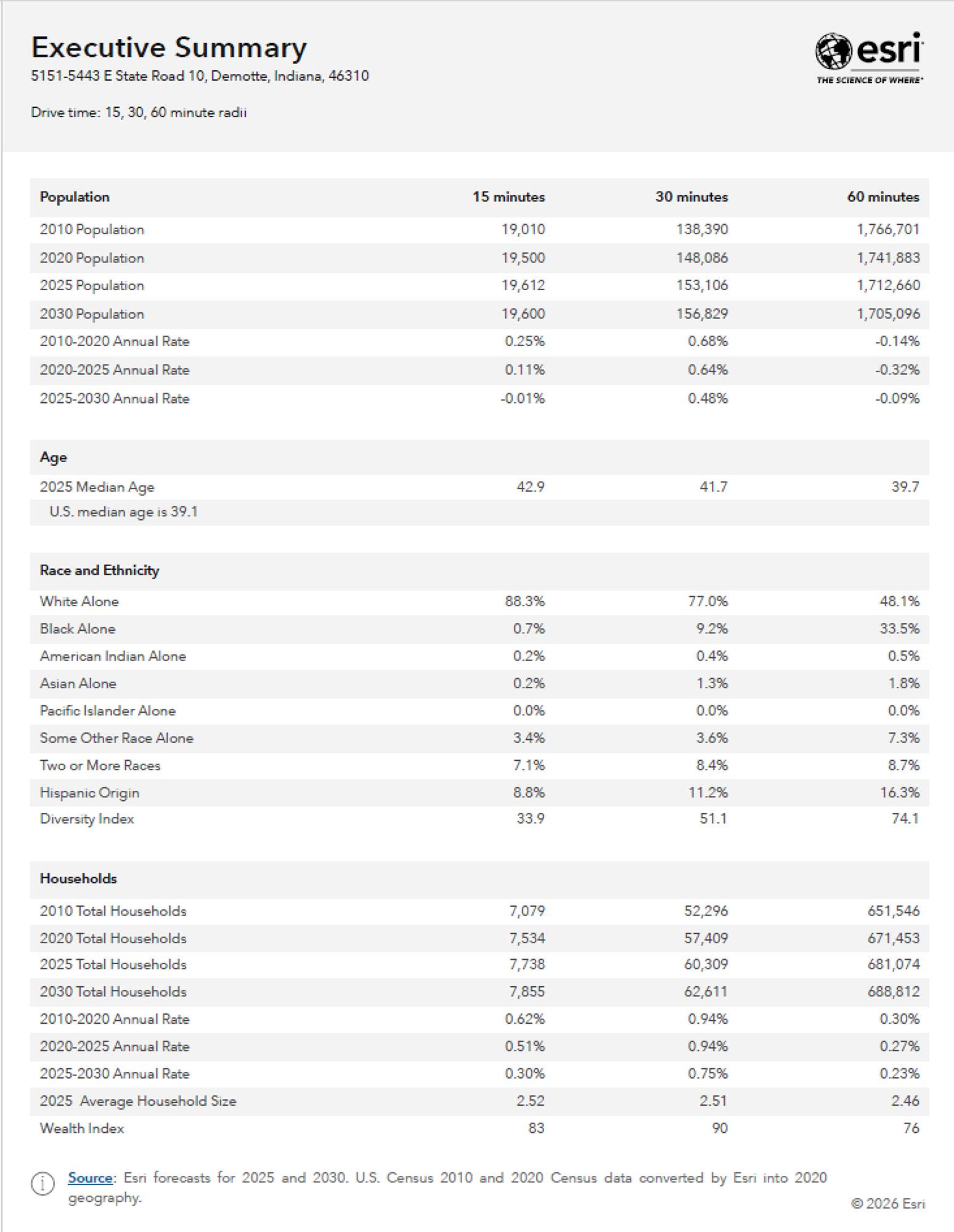Click the 2025 Average Household Size label

point(138,1101)
